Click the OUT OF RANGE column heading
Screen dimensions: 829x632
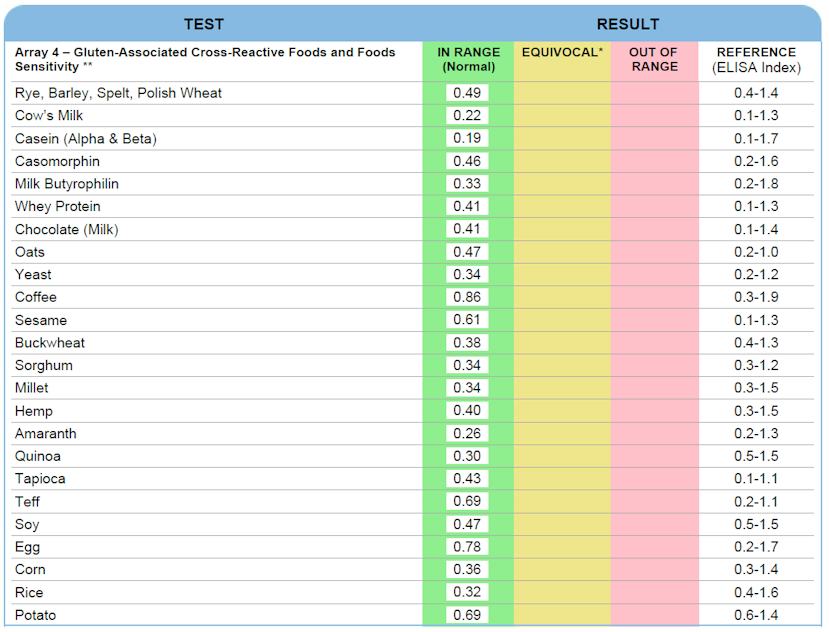[654, 60]
